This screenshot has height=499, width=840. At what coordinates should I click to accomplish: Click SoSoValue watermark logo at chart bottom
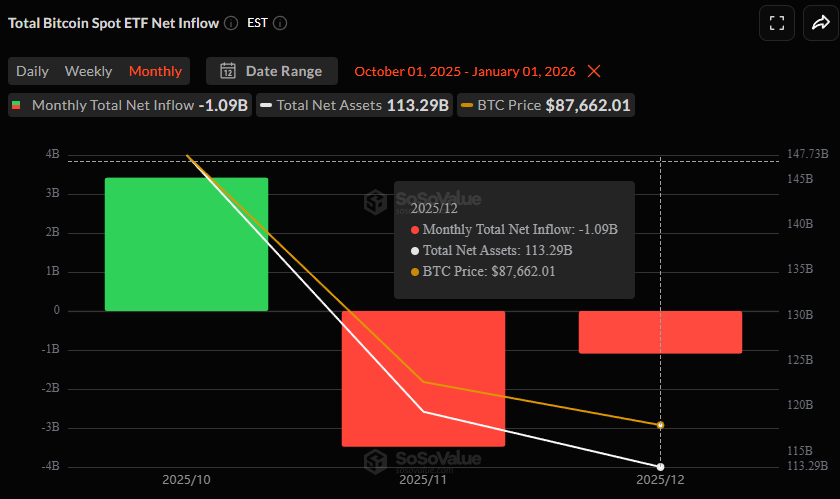coord(376,460)
